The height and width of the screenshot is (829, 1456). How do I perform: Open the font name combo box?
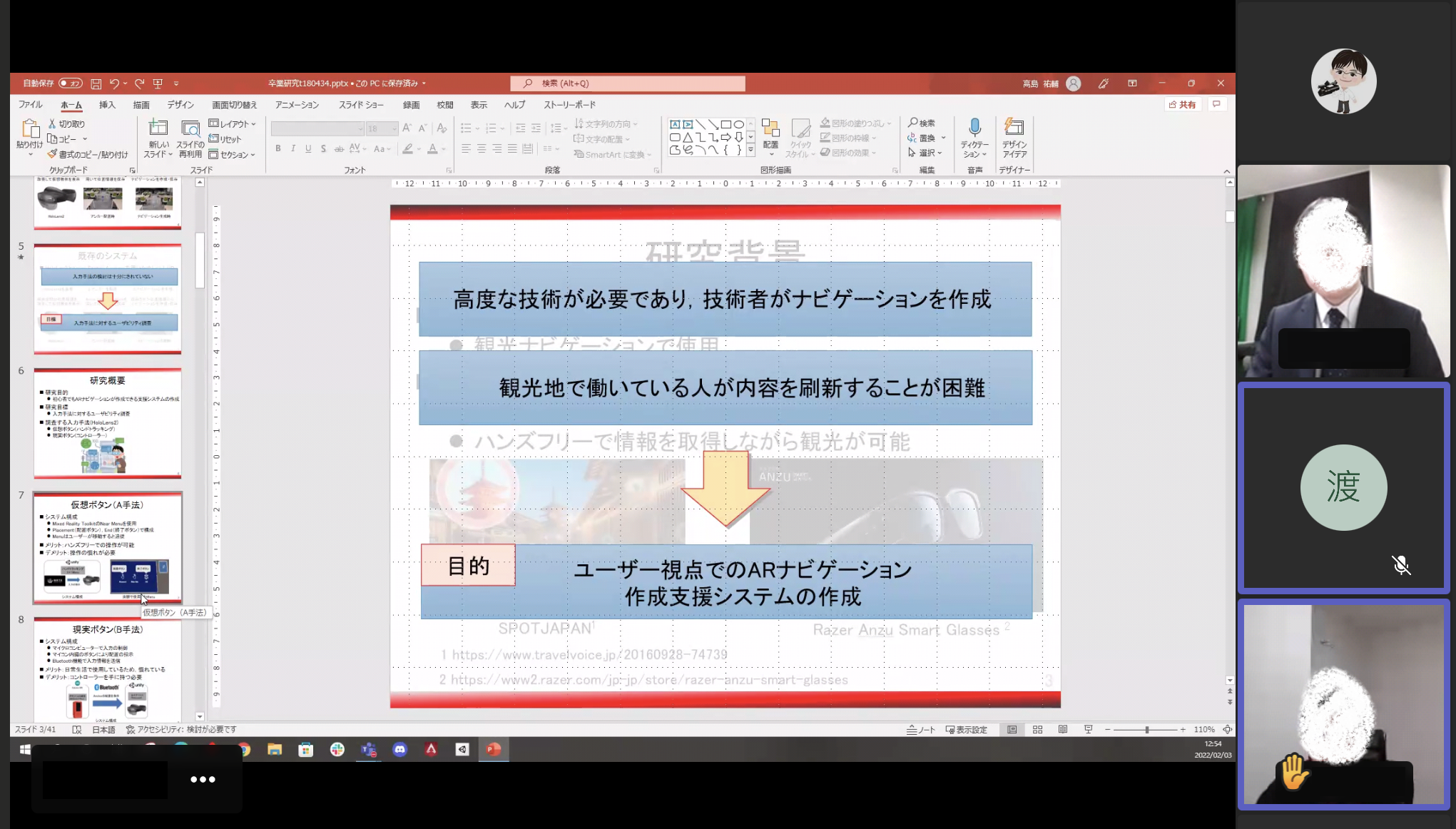tap(317, 128)
